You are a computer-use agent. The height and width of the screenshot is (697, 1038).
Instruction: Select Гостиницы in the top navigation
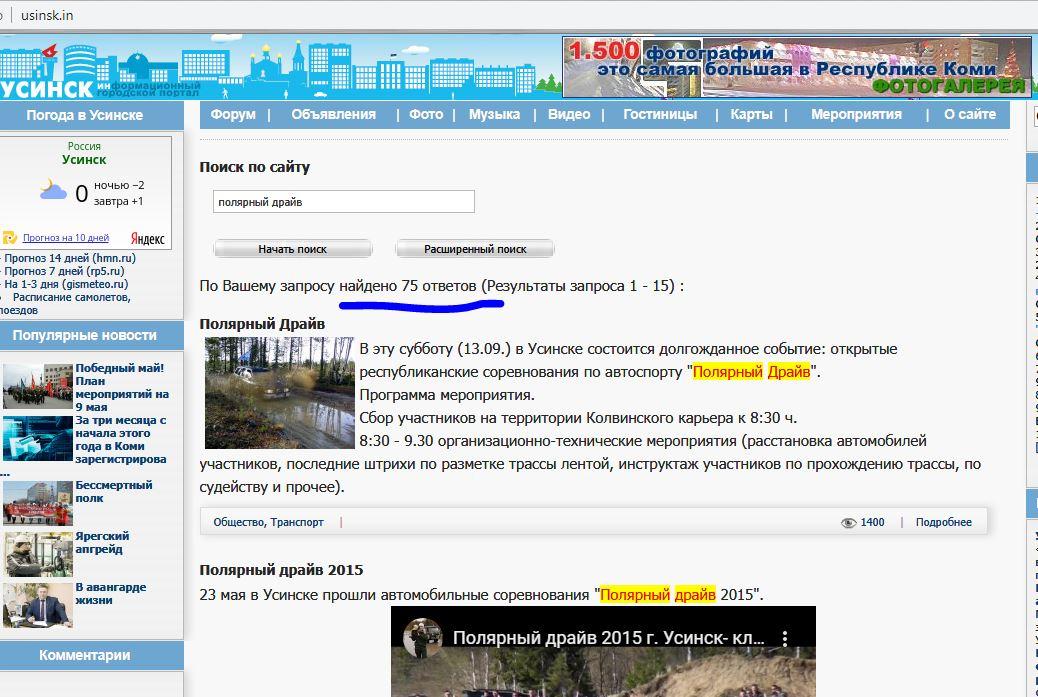click(x=660, y=114)
